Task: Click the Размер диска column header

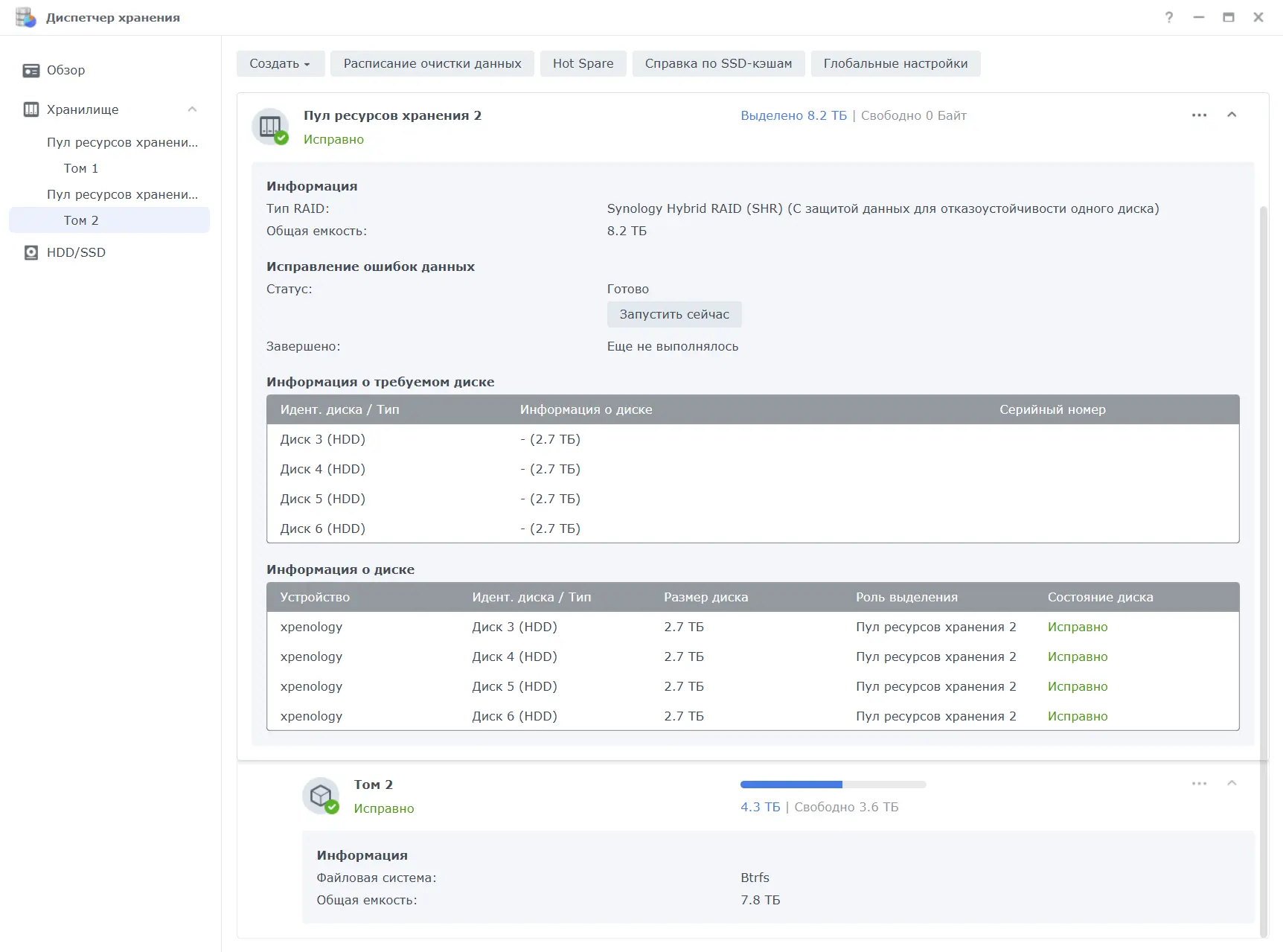Action: pos(706,597)
